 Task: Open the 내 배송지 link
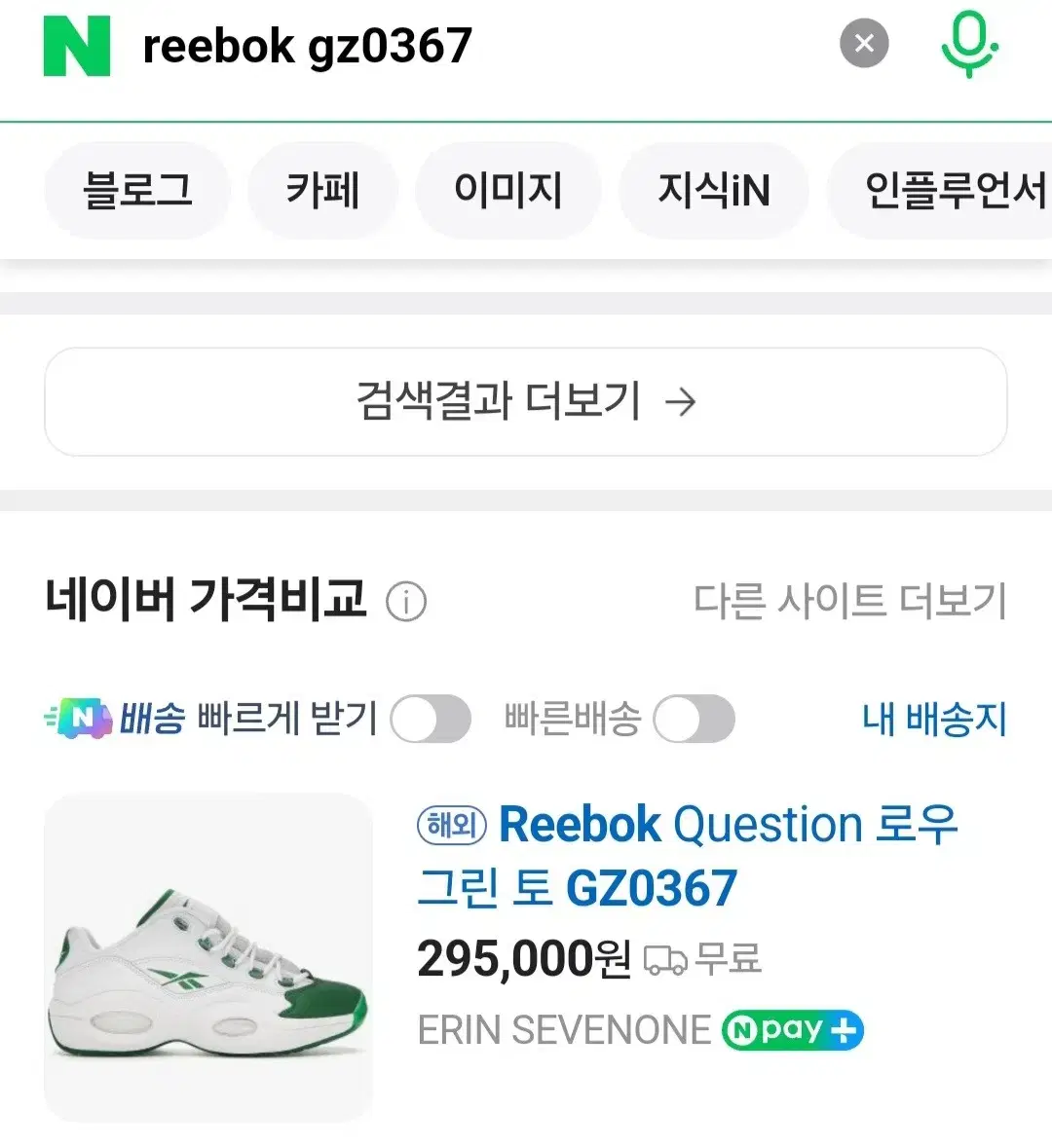(933, 720)
